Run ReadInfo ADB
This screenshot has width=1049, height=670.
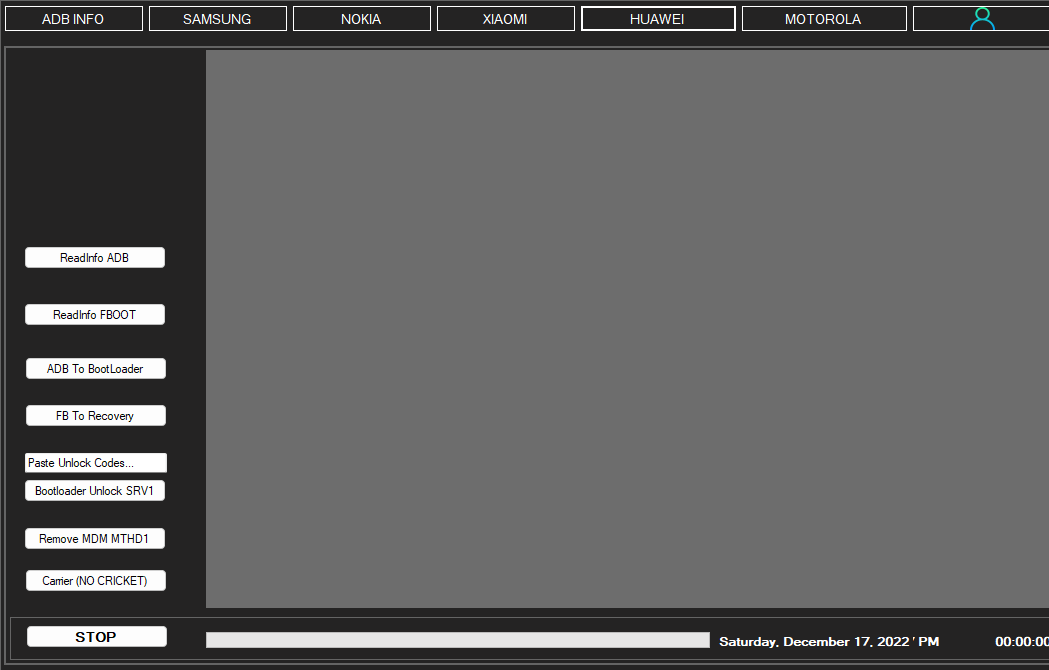[94, 257]
